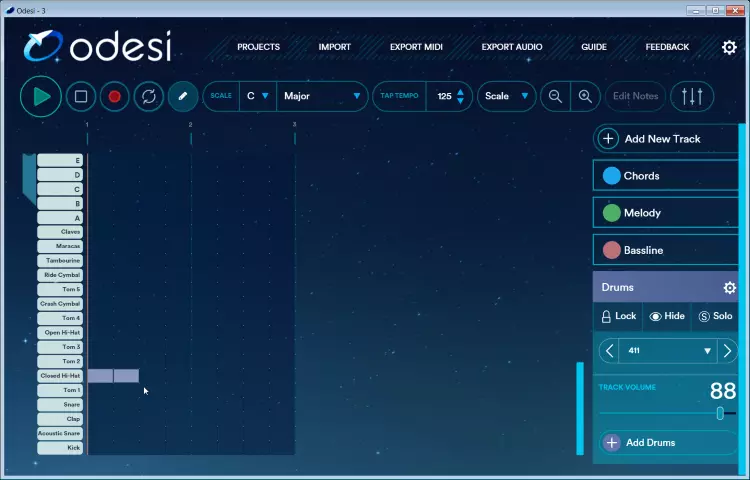Click the TAP TEMPO button

click(399, 96)
